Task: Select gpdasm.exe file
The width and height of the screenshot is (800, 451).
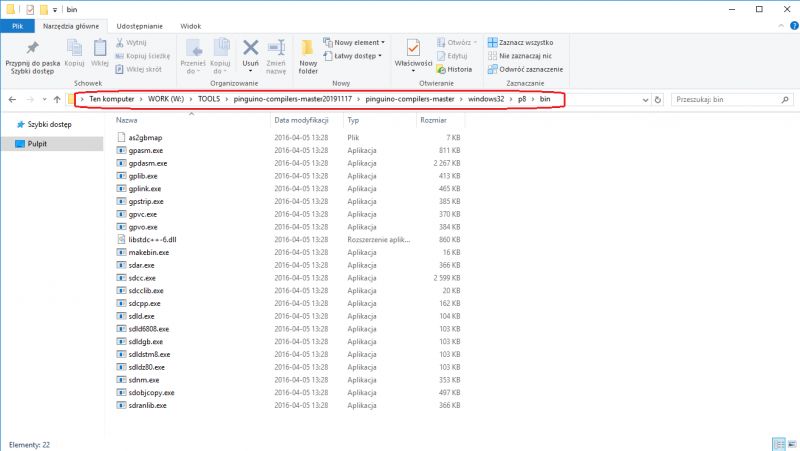Action: pos(147,163)
